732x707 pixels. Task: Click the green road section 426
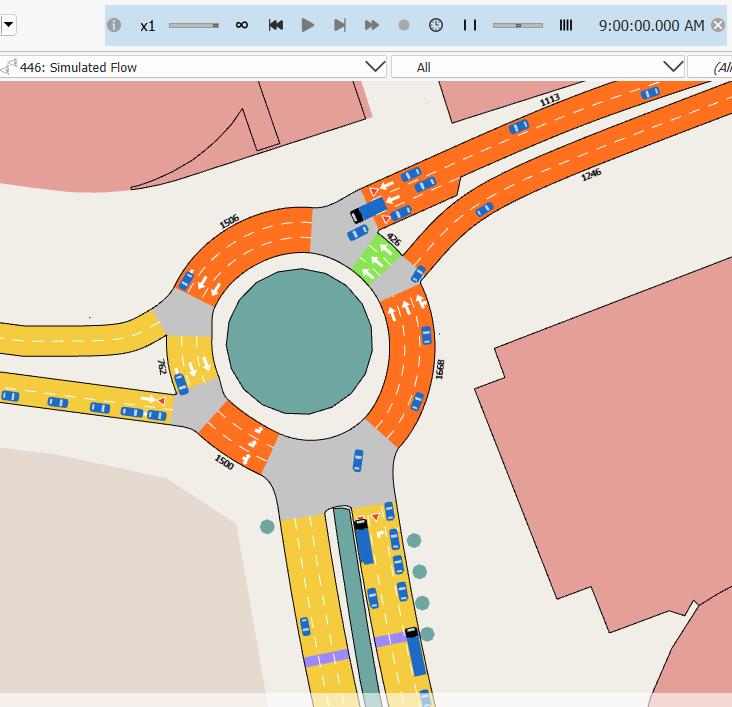pyautogui.click(x=378, y=261)
